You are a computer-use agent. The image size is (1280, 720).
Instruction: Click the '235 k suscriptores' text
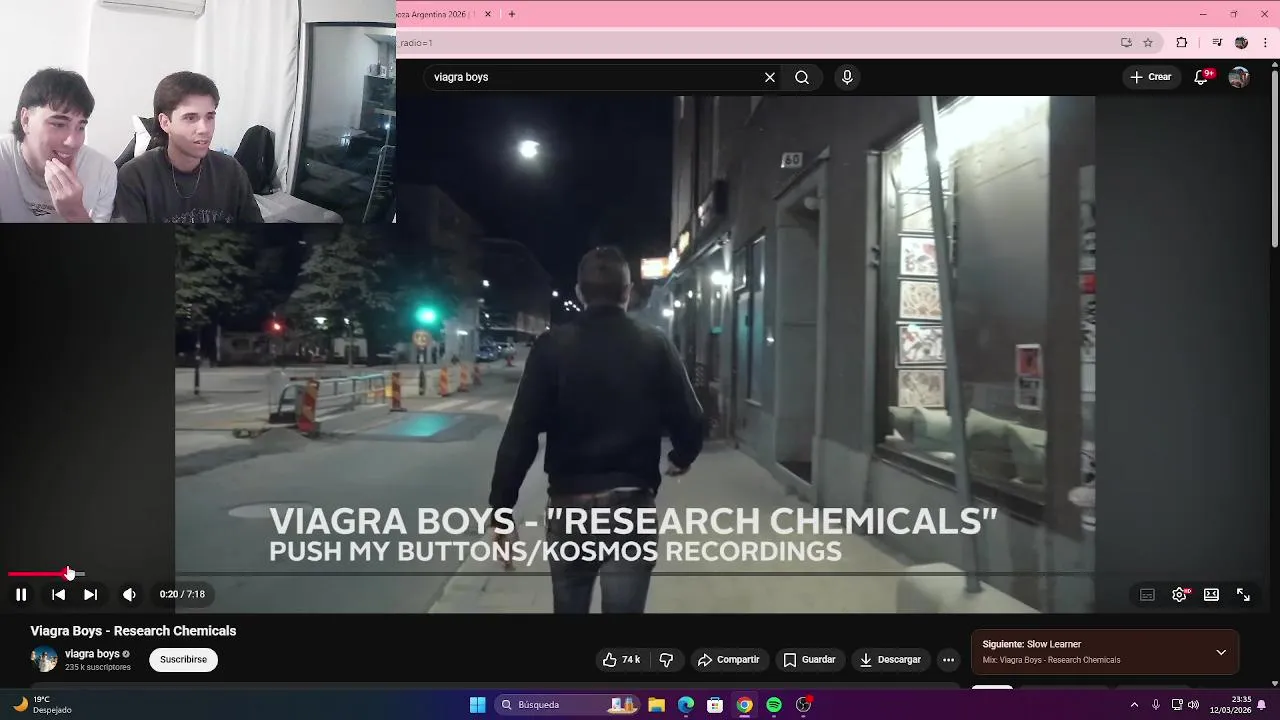tap(98, 667)
